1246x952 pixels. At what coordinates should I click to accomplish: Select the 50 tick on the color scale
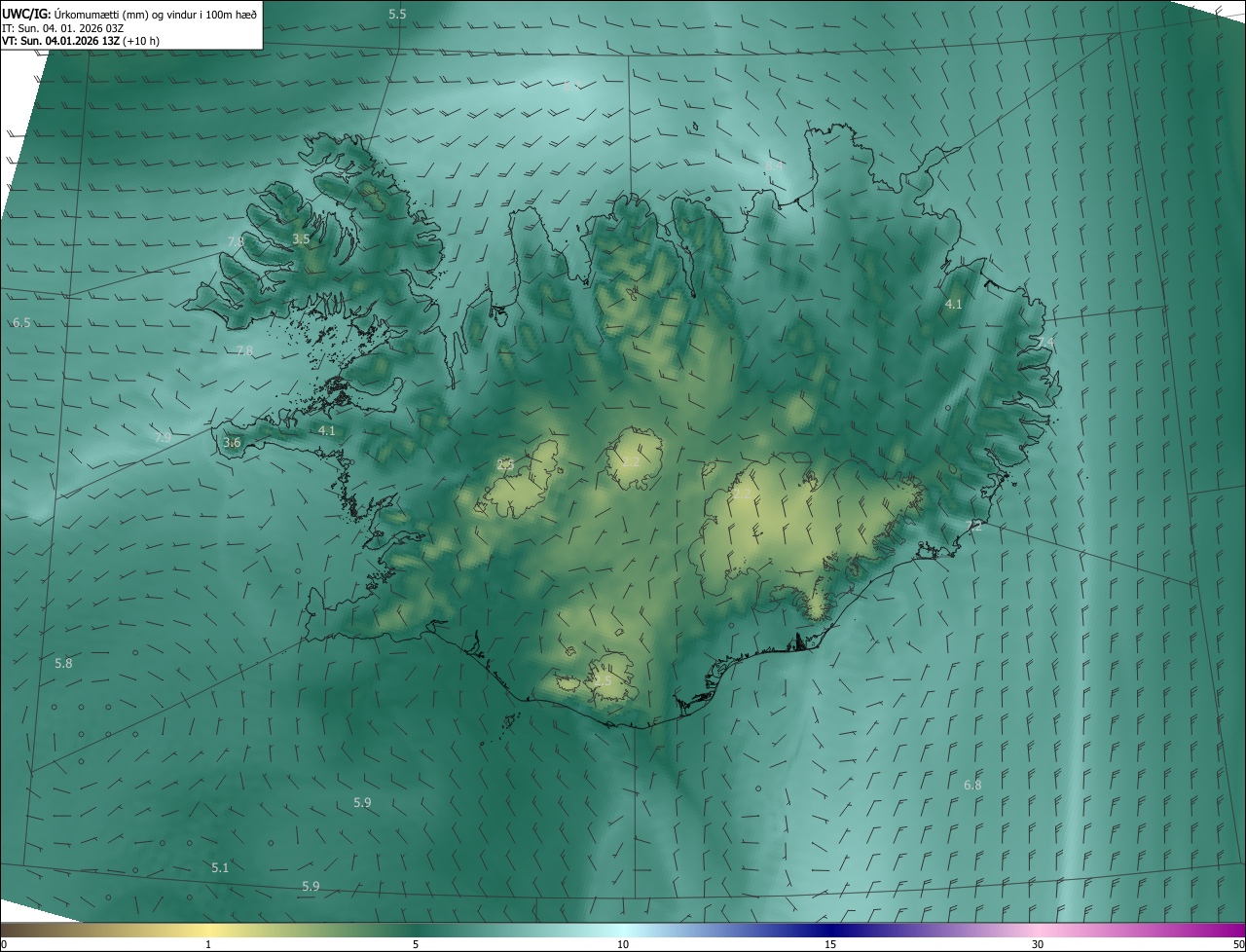pyautogui.click(x=1239, y=944)
